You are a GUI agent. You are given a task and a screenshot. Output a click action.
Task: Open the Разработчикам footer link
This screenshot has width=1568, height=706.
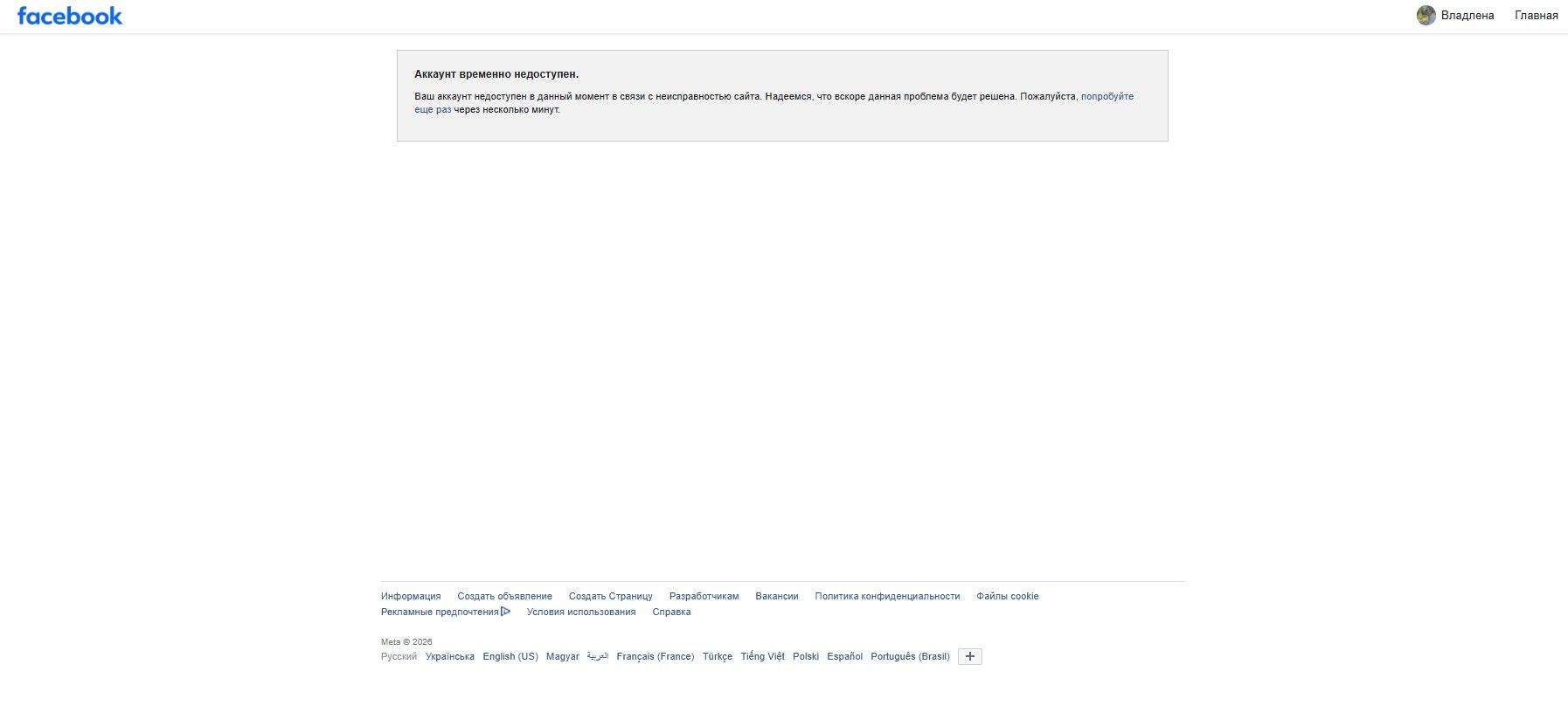704,596
